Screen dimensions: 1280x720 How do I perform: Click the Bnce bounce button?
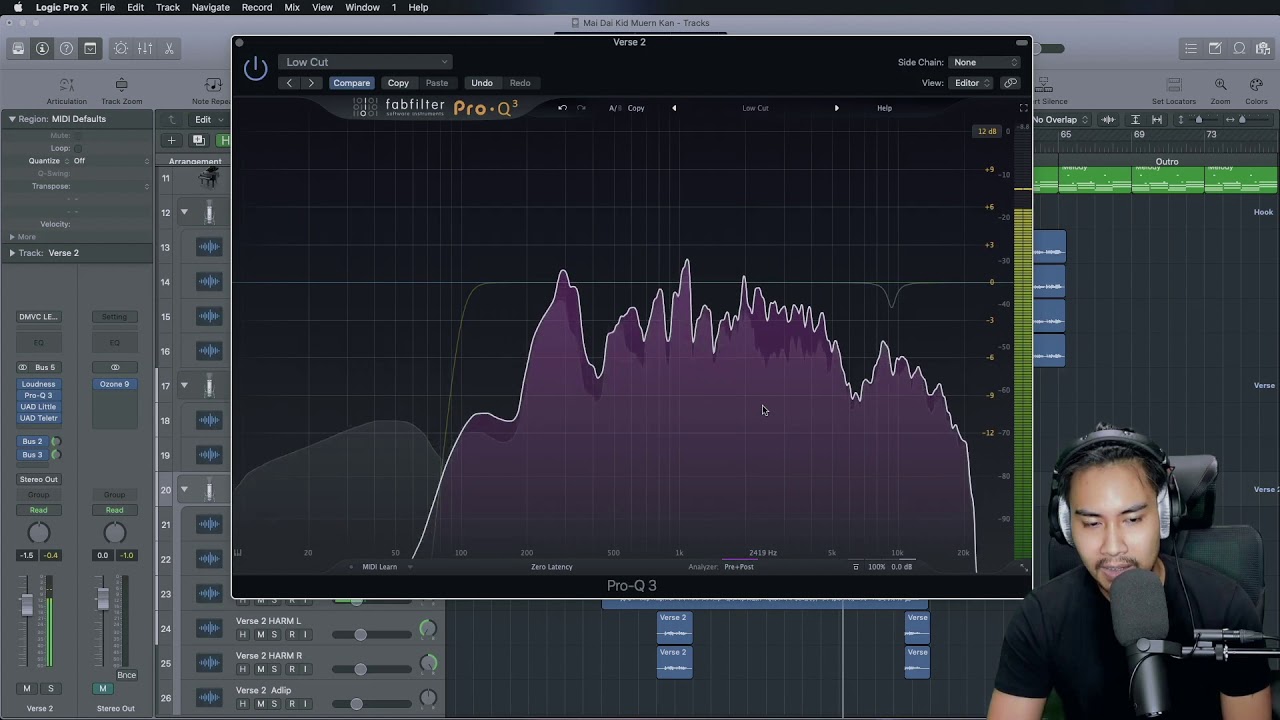[x=126, y=675]
